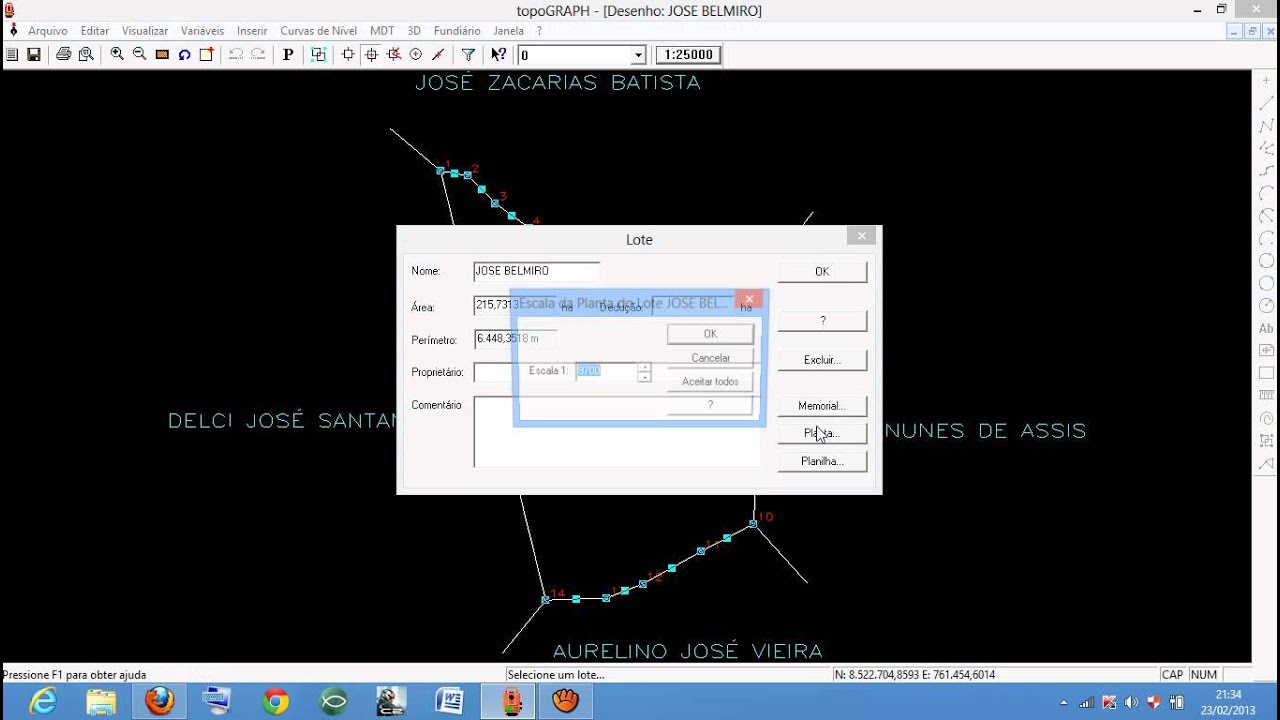Screen dimensions: 1280x720
Task: Click the Comentário text area
Action: (617, 432)
